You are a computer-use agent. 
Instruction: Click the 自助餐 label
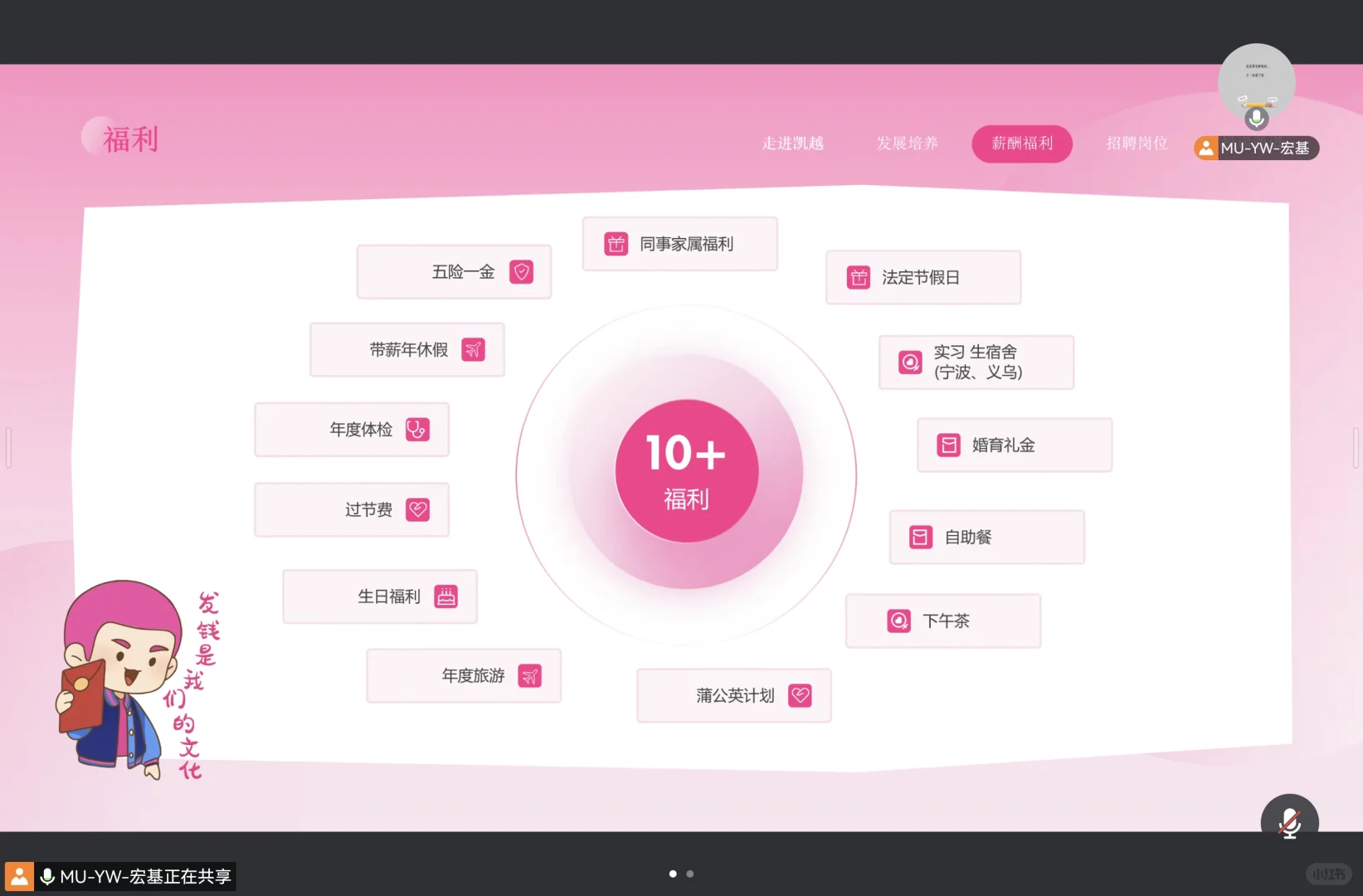(x=968, y=537)
